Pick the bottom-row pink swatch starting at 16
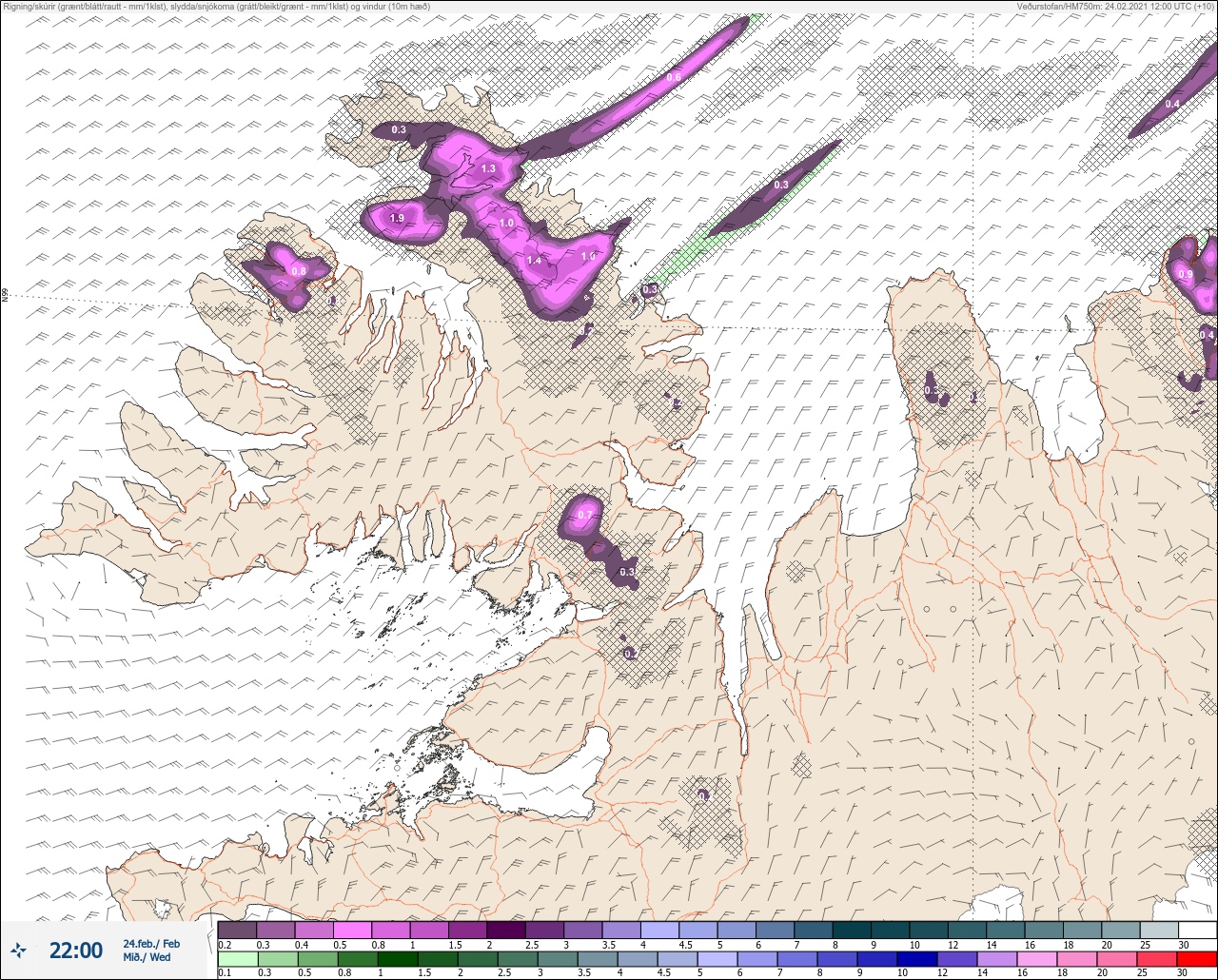 tap(1037, 959)
